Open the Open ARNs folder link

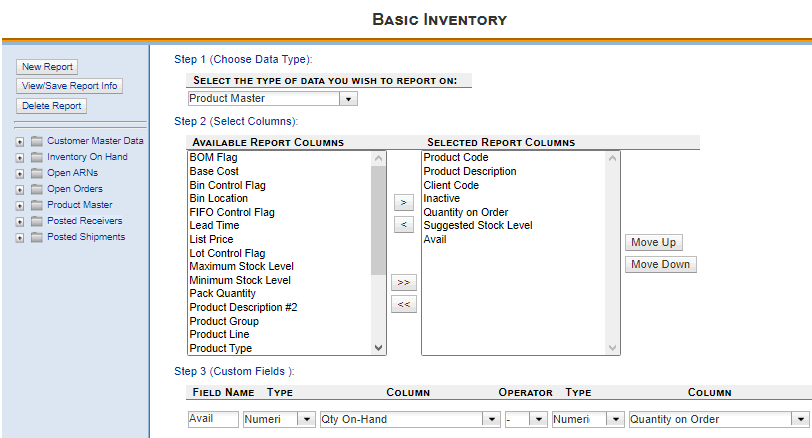point(72,173)
